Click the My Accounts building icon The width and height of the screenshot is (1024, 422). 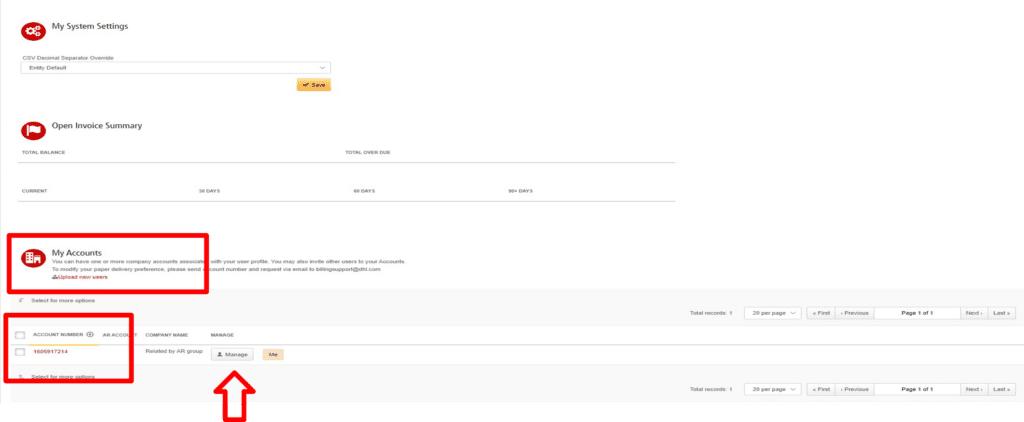pos(34,257)
